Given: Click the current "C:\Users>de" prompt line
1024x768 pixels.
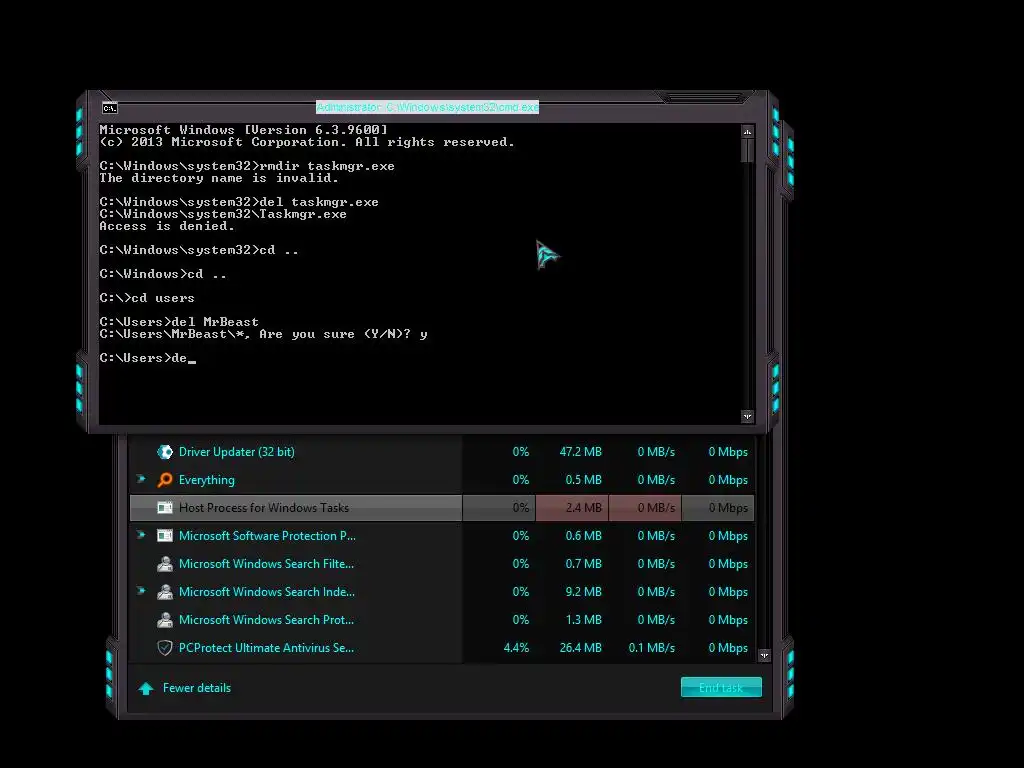Looking at the screenshot, I should [147, 358].
